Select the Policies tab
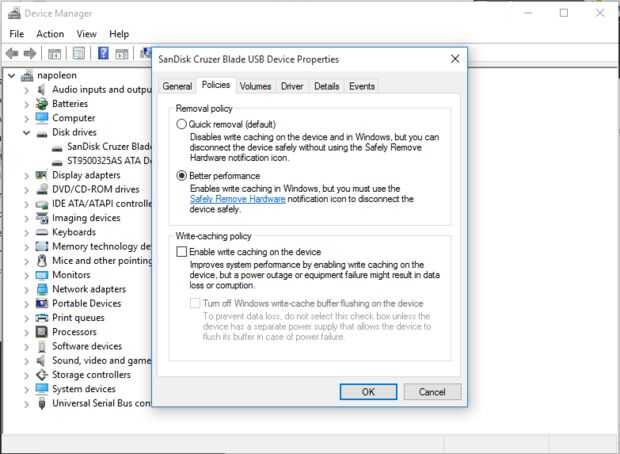 tap(216, 85)
